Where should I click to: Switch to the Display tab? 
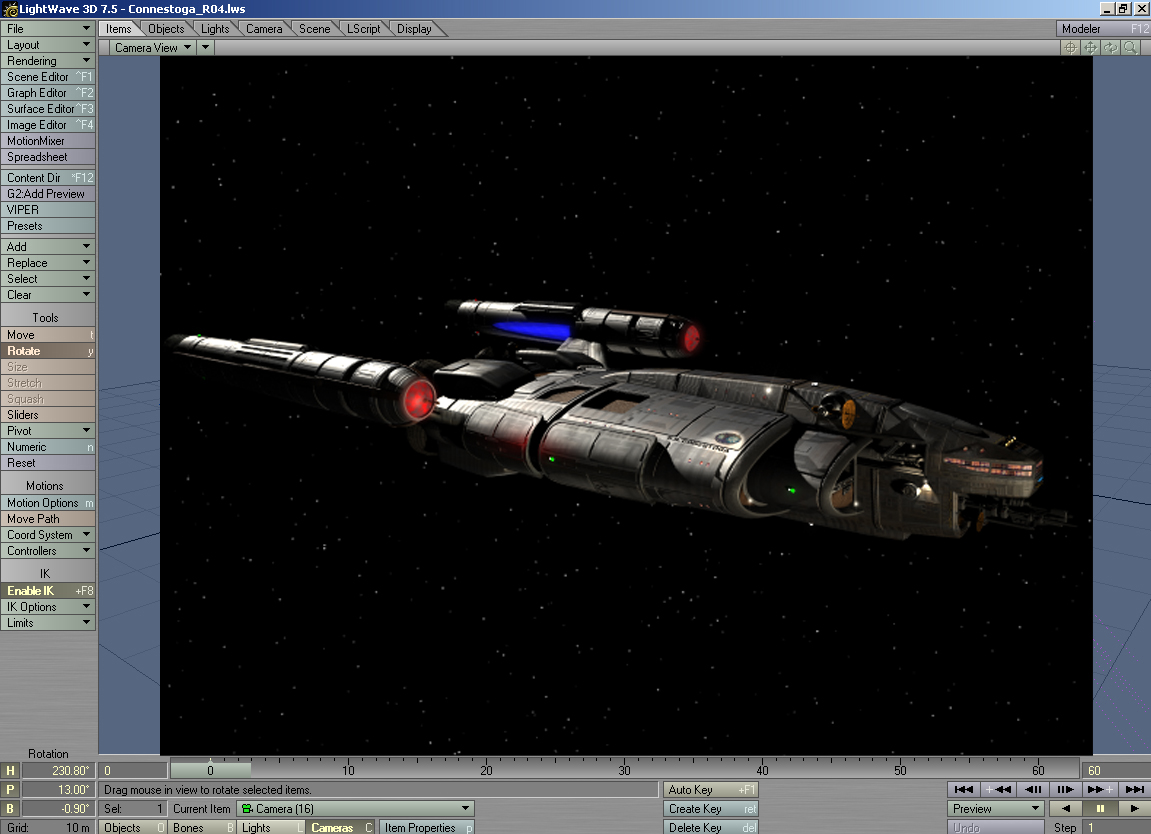tap(414, 29)
